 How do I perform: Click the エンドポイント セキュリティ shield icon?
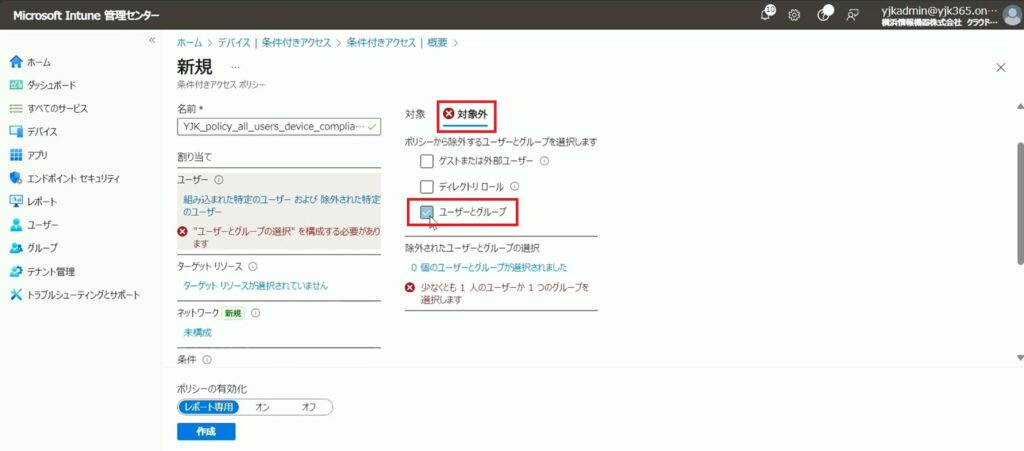(16, 178)
